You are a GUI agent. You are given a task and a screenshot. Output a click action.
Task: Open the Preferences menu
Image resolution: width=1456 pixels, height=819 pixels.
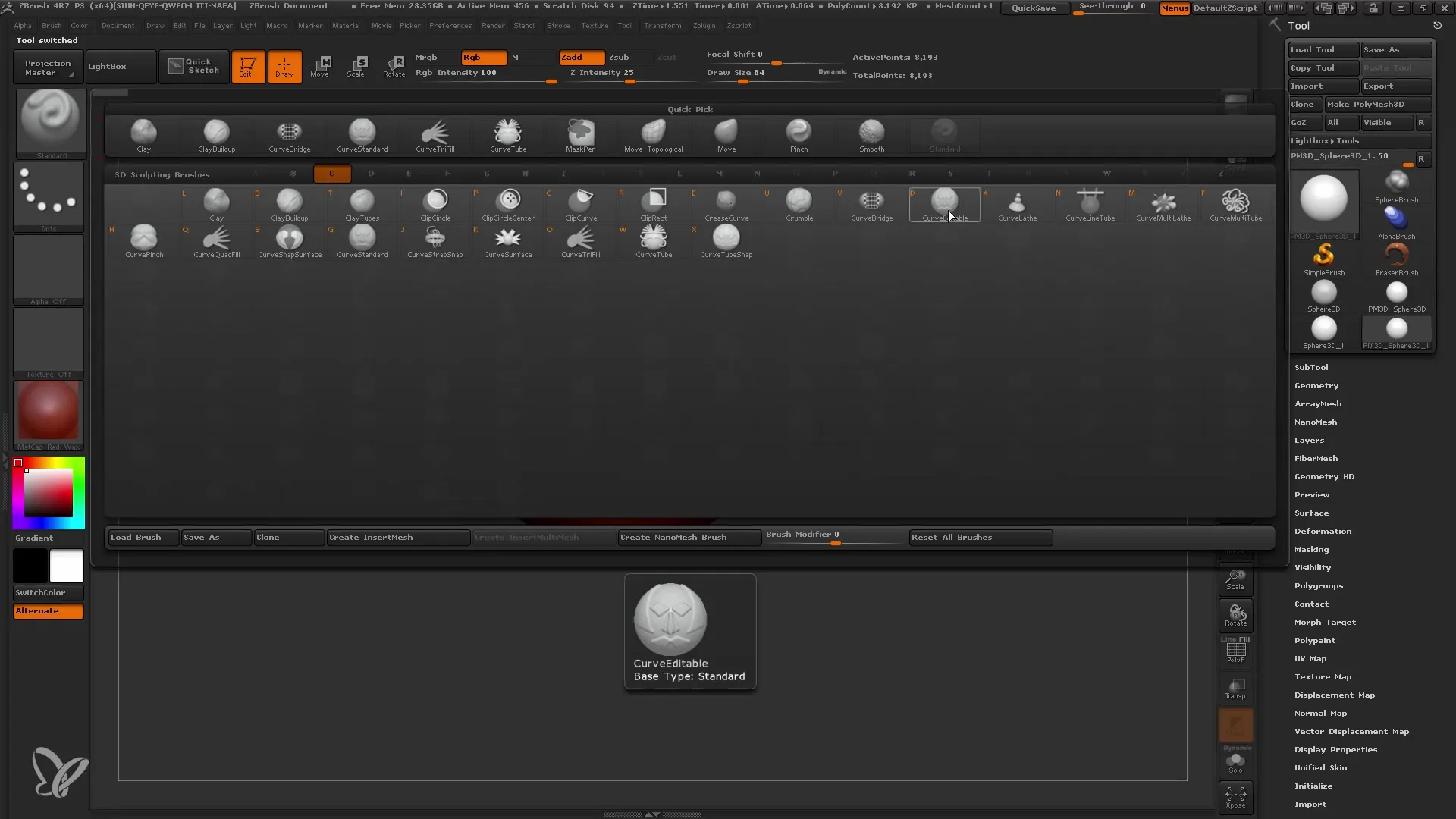(450, 26)
